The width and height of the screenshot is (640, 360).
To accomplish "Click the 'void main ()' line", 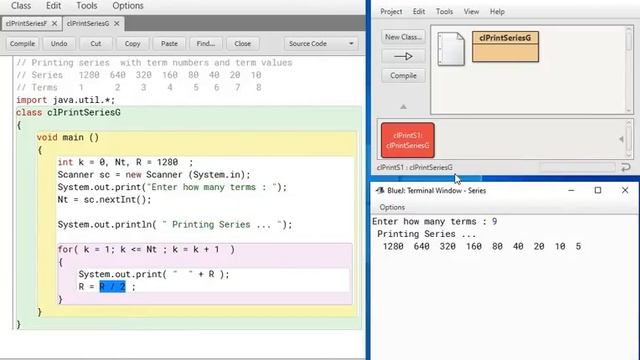I will coord(68,138).
